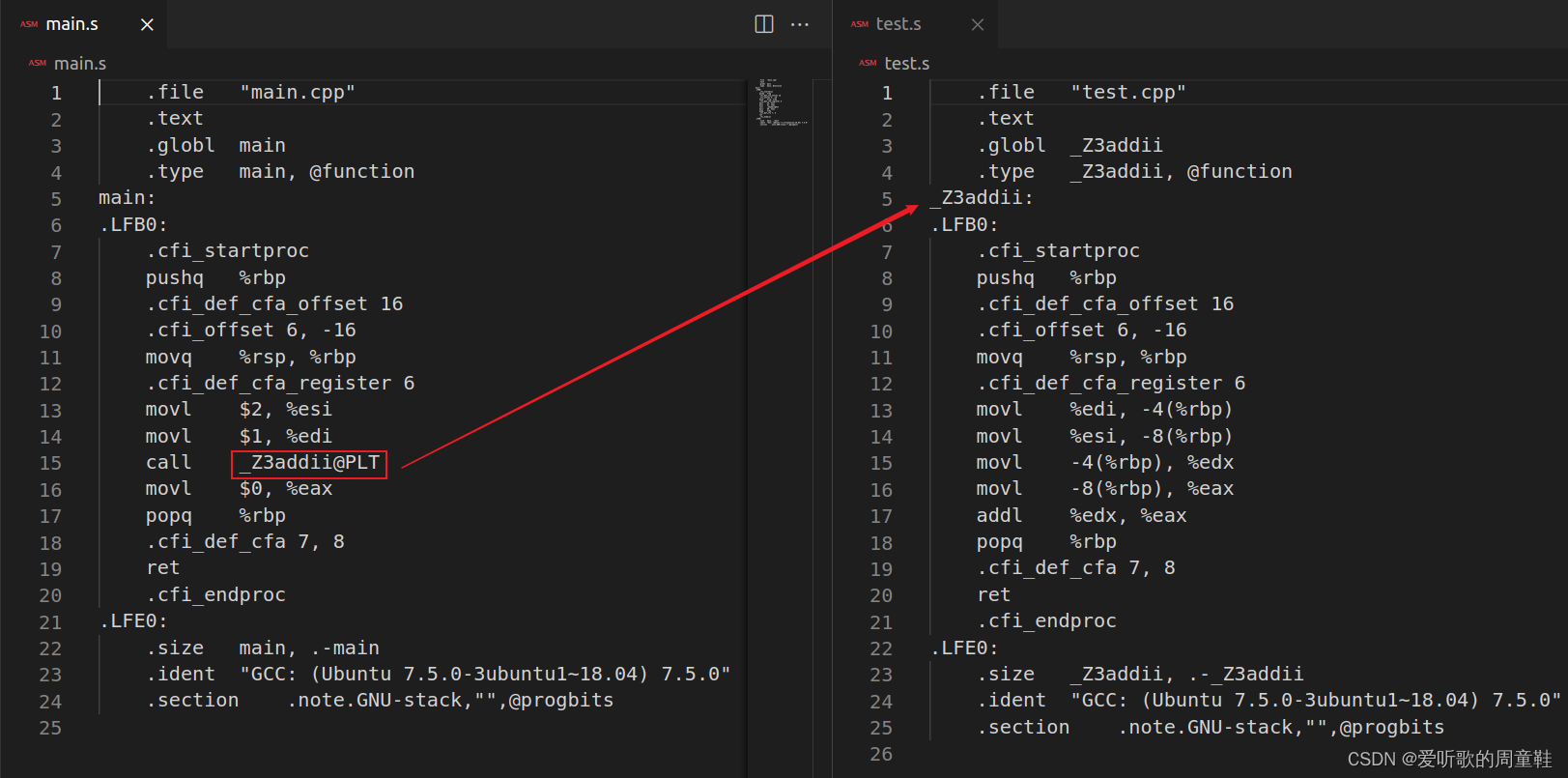Click '.cfi_startproc' line in main.s
The image size is (1568, 778).
pos(228,250)
